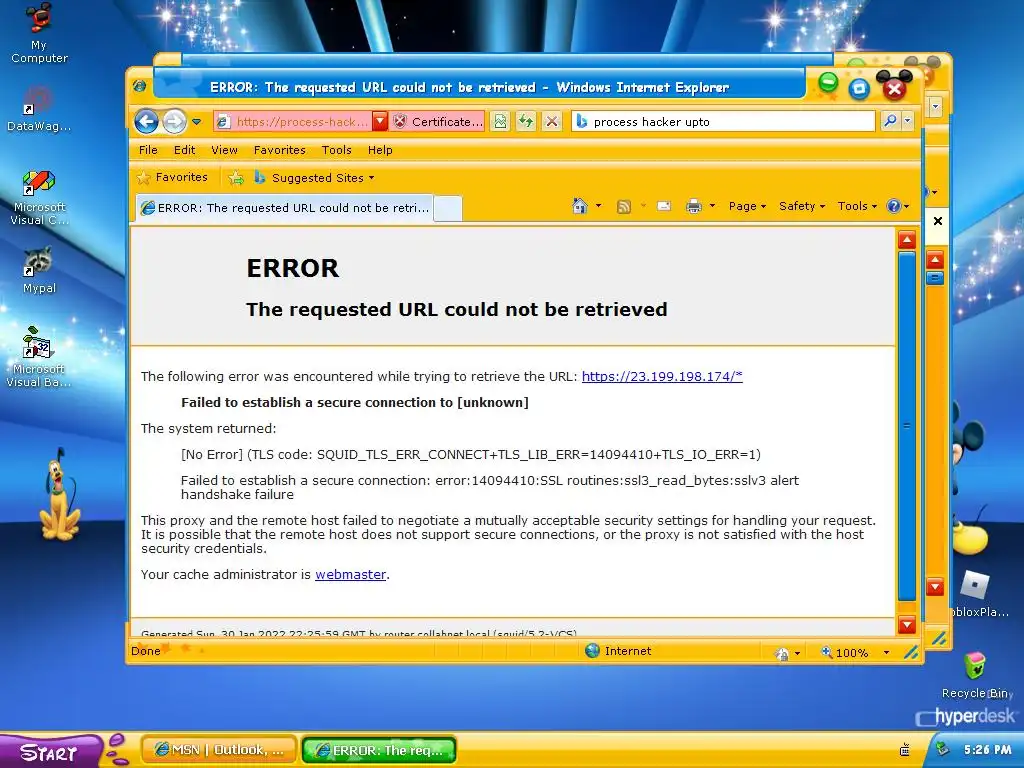
Task: Open the Favorites menu in the menu bar
Action: point(280,150)
